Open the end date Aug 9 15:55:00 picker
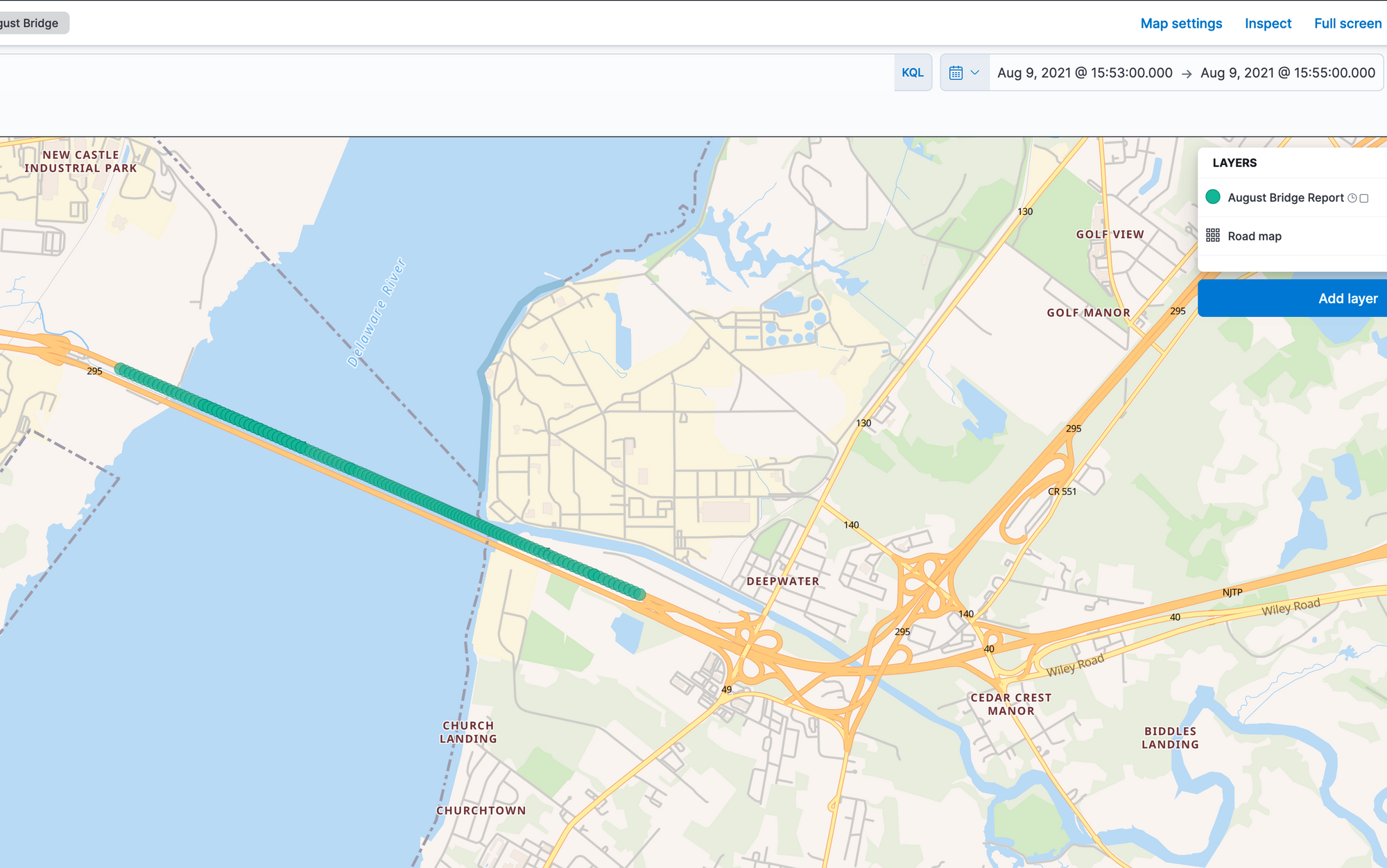Viewport: 1387px width, 868px height. [x=1288, y=73]
